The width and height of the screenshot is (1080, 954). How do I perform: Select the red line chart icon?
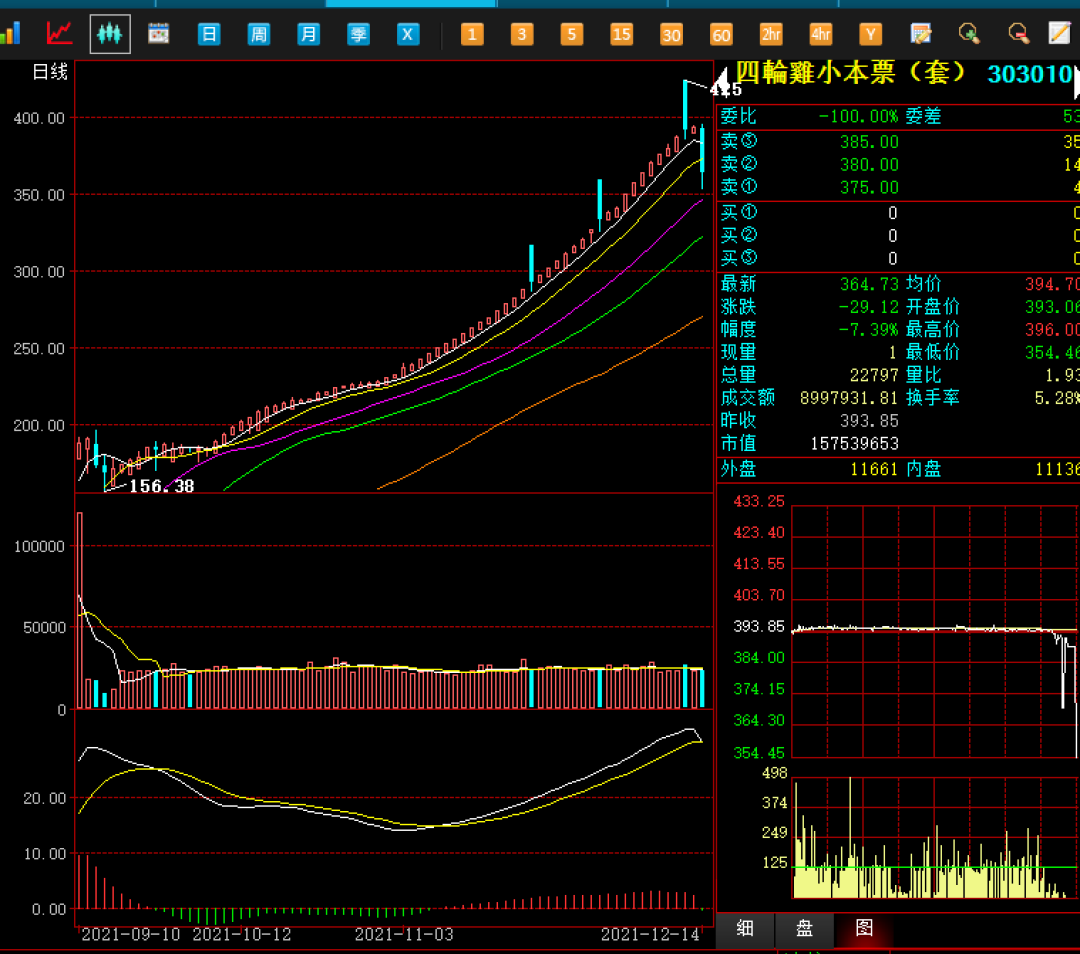coord(59,33)
